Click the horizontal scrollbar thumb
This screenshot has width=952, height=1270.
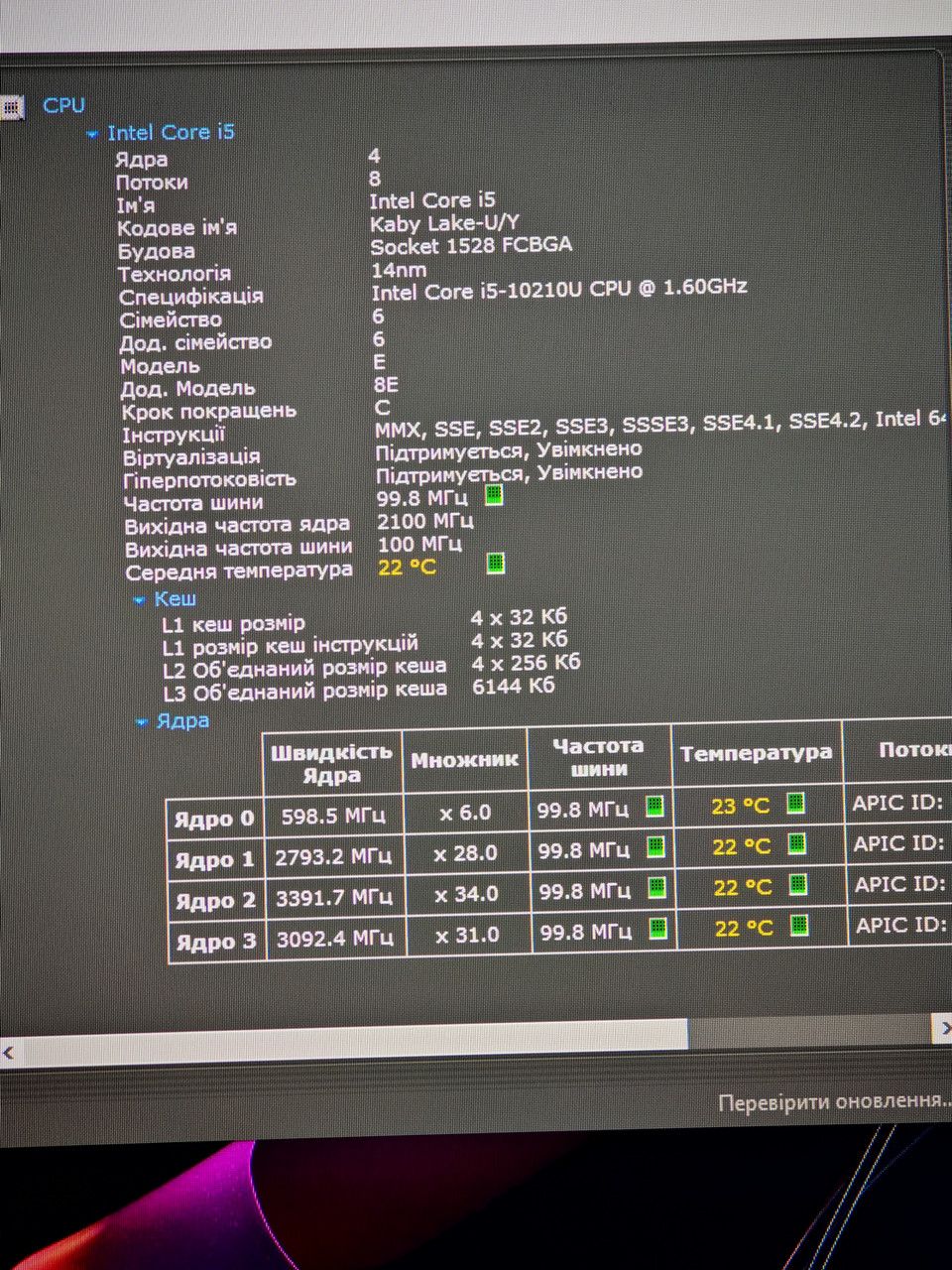point(354,1041)
